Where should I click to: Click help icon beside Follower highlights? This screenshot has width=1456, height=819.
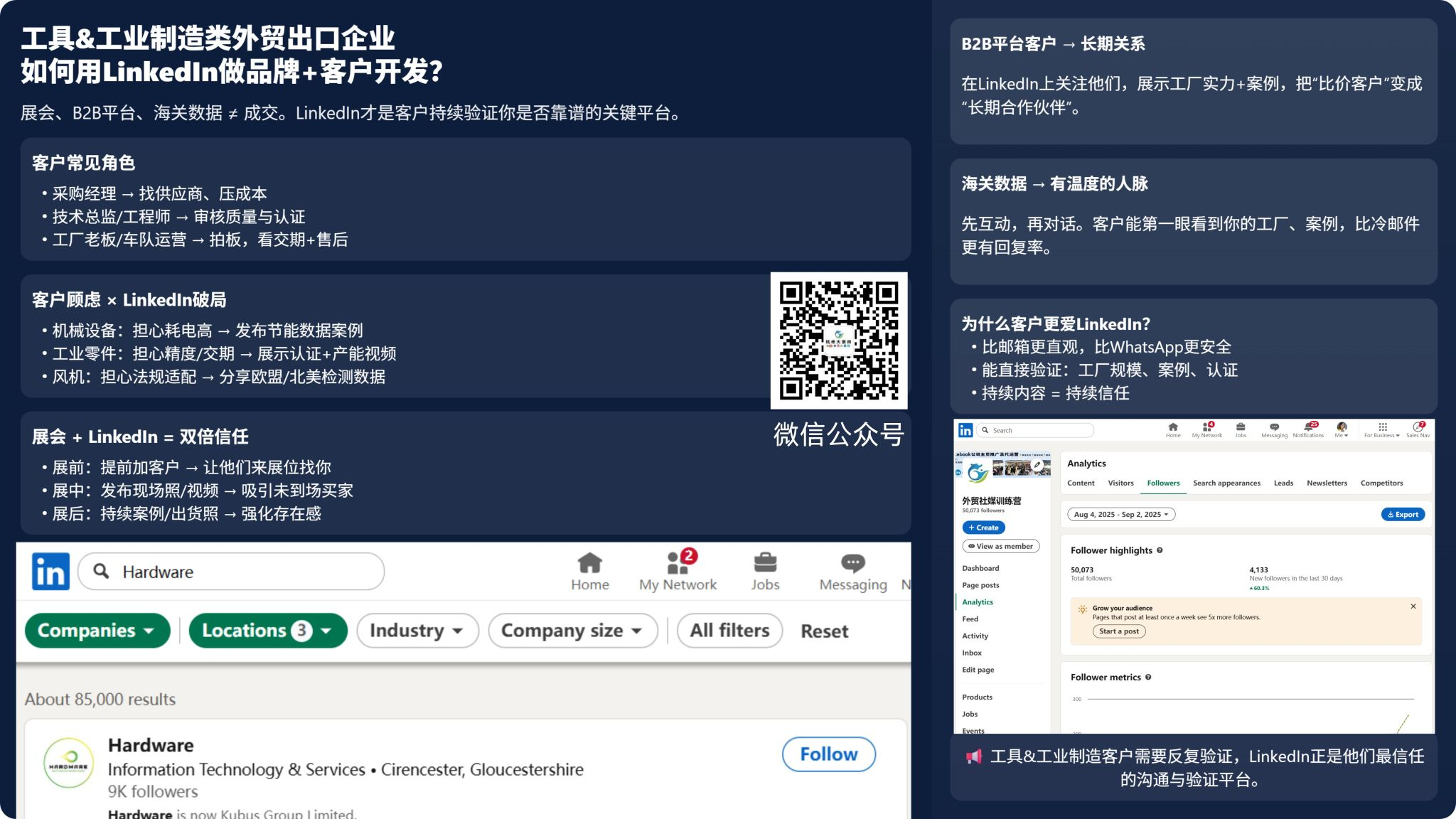click(1160, 550)
